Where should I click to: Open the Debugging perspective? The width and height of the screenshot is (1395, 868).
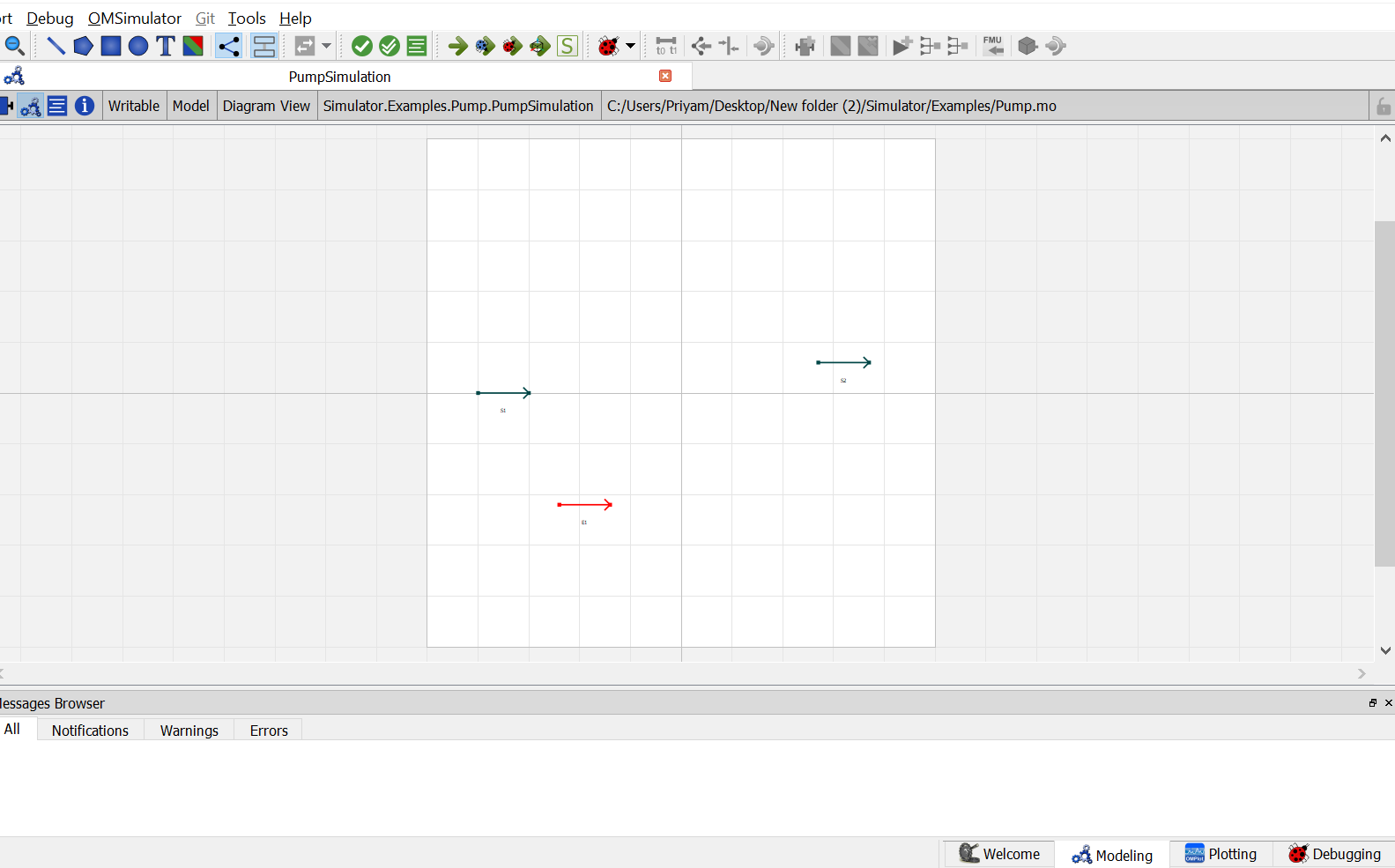click(1334, 854)
